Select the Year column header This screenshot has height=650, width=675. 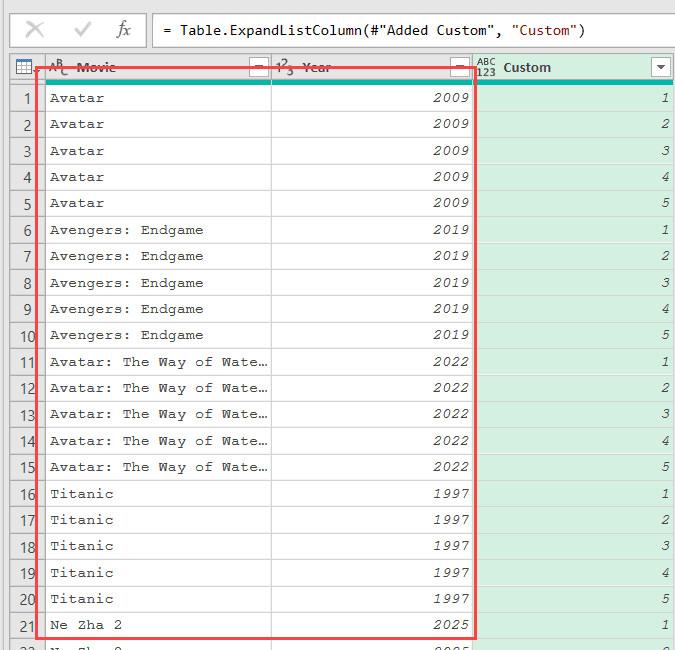click(360, 67)
